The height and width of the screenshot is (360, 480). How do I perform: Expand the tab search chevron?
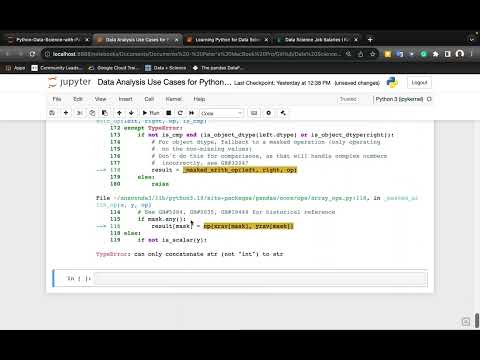[472, 40]
